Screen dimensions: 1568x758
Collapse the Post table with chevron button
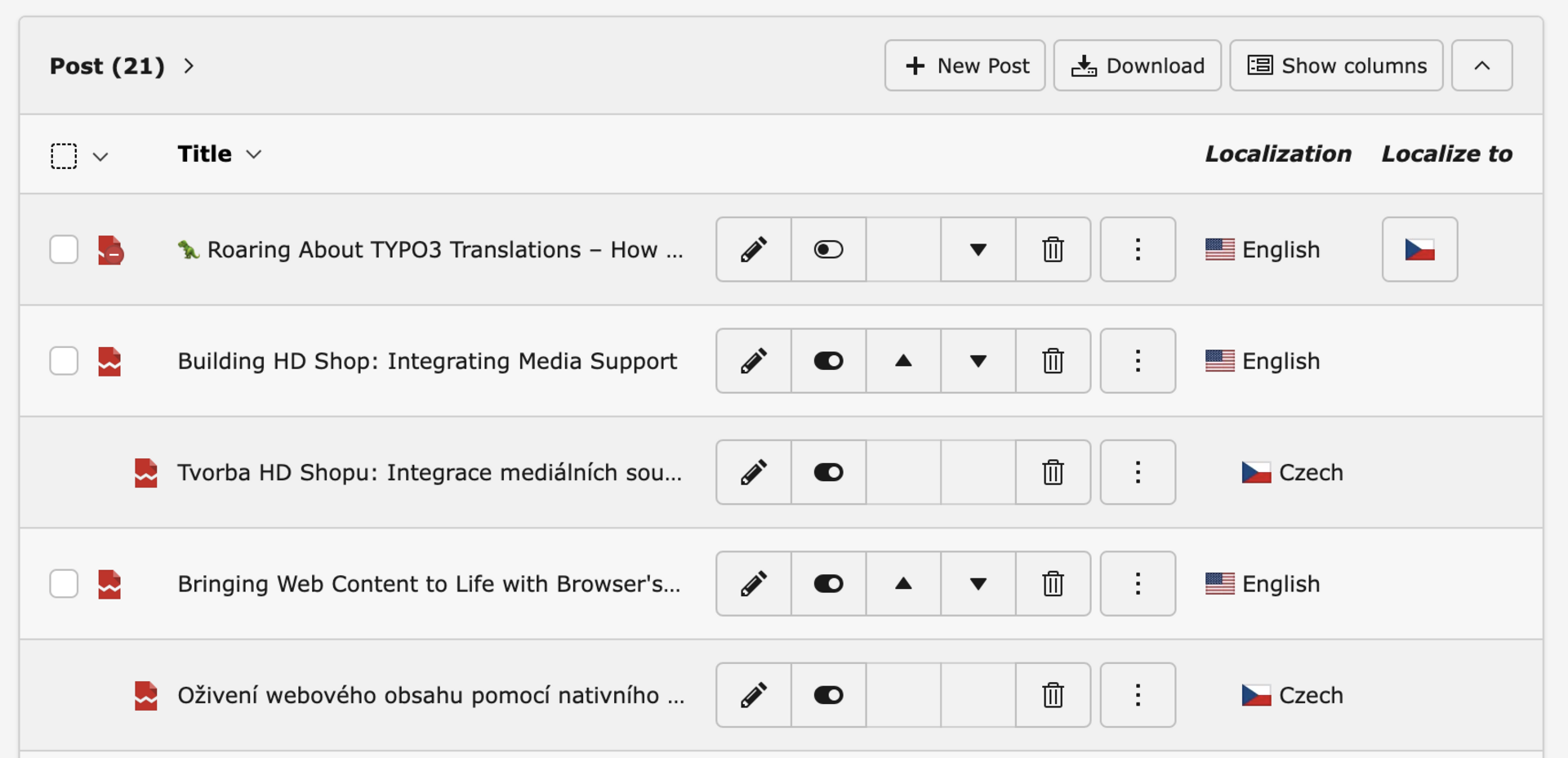tap(1481, 65)
